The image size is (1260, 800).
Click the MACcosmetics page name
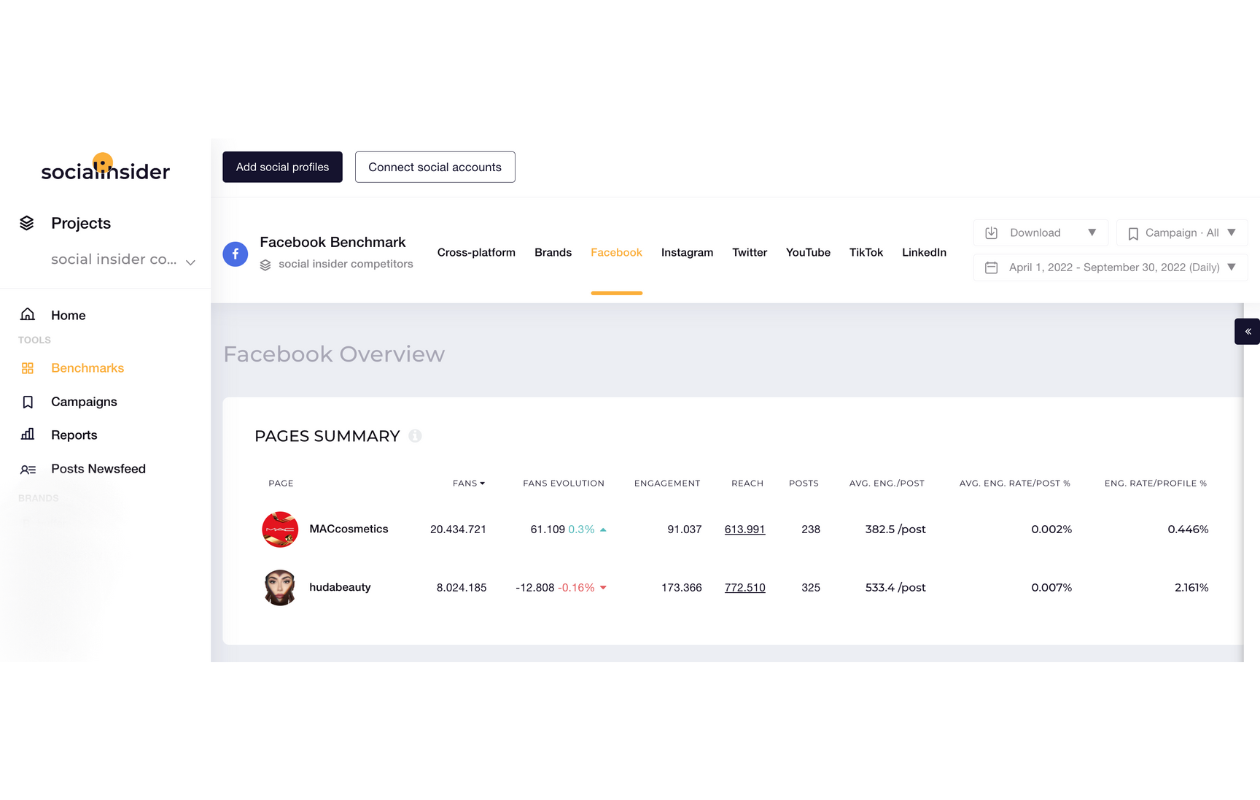(x=349, y=529)
